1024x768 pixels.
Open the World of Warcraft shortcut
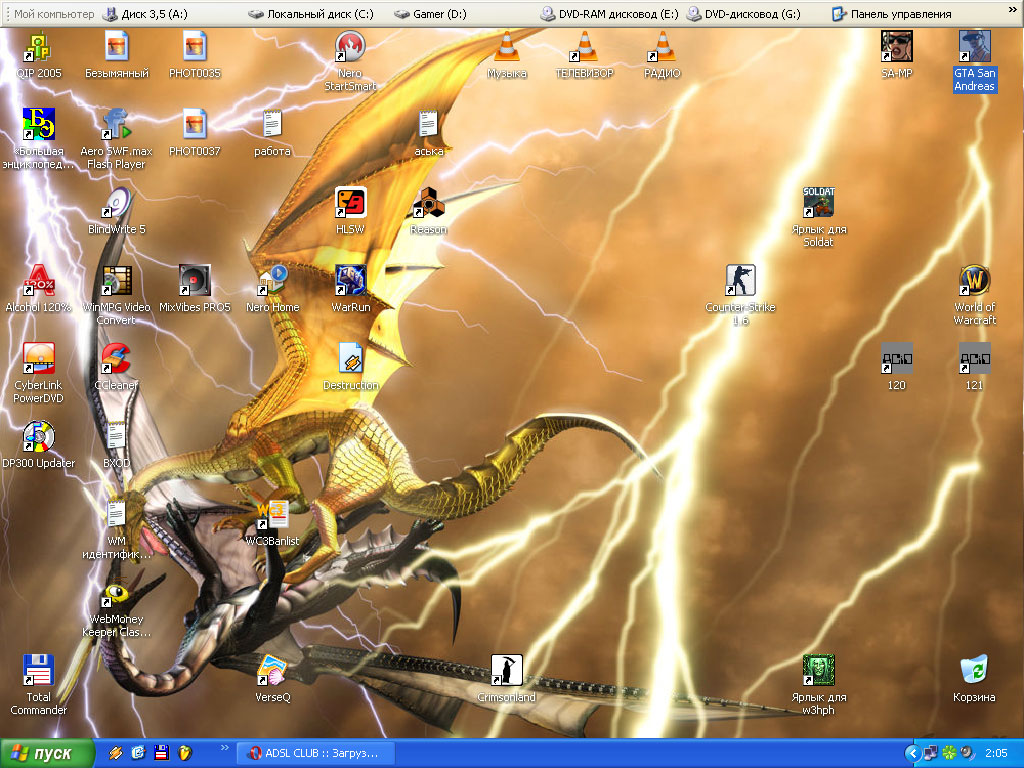pyautogui.click(x=974, y=295)
